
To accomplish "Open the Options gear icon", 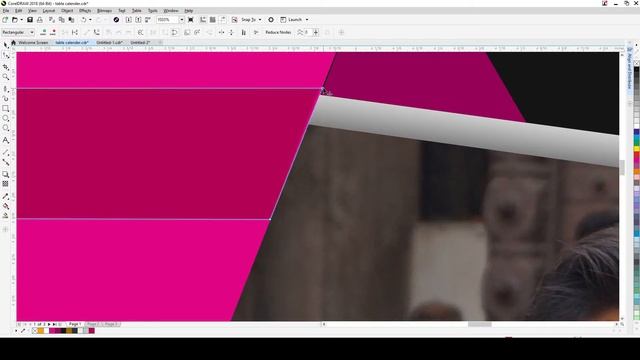I will [271, 20].
